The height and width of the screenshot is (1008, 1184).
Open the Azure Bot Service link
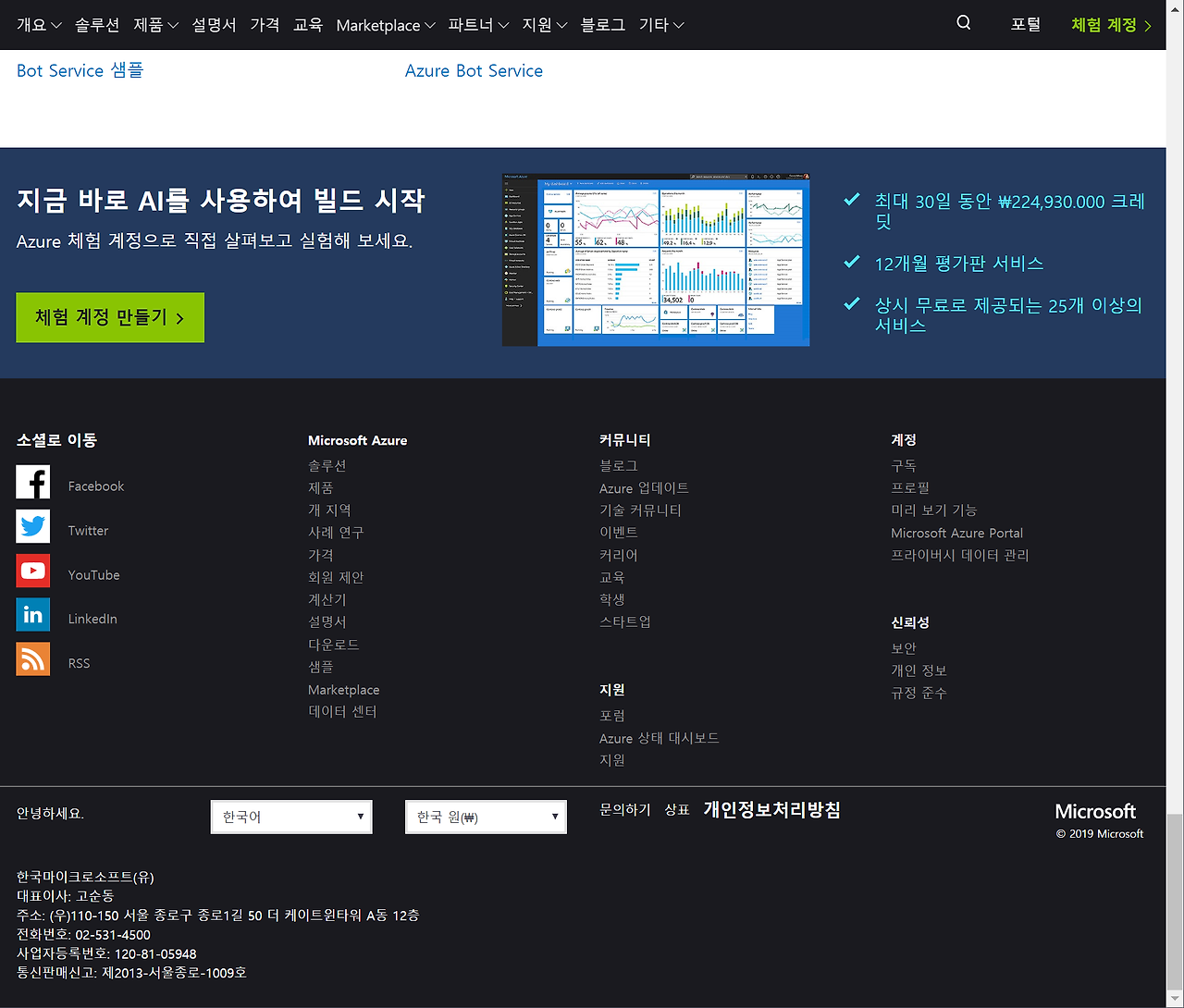pyautogui.click(x=474, y=70)
